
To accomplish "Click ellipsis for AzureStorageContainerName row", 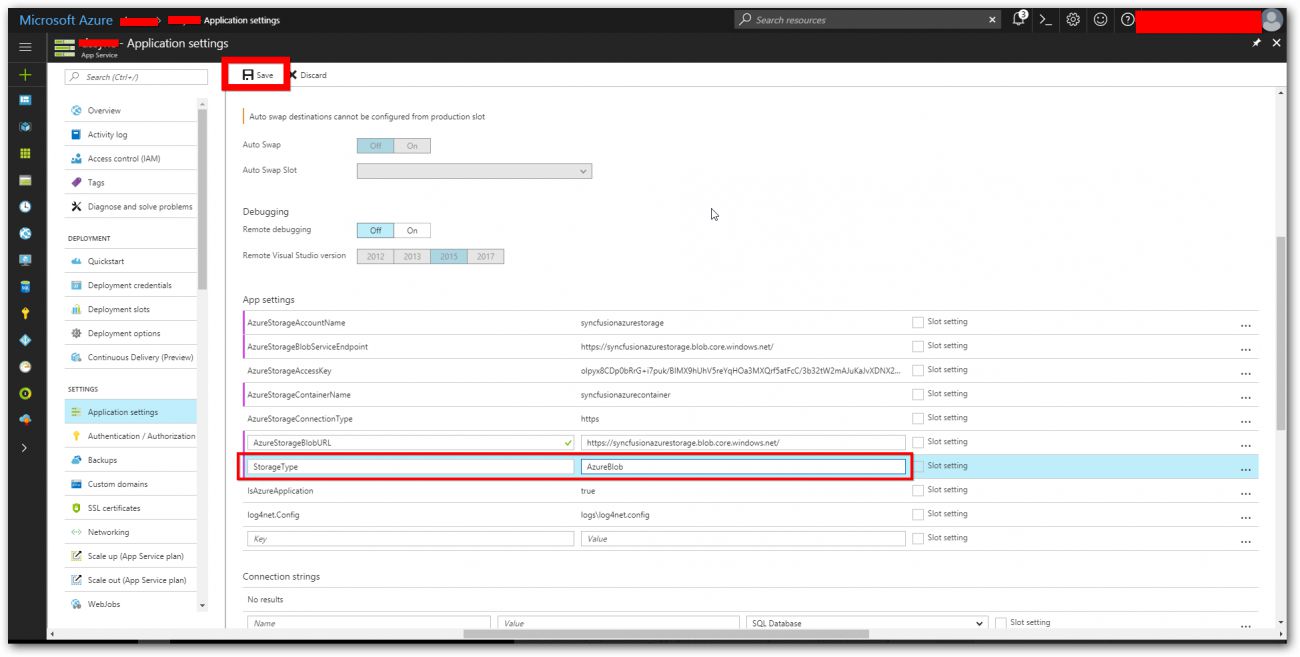I will tap(1246, 397).
